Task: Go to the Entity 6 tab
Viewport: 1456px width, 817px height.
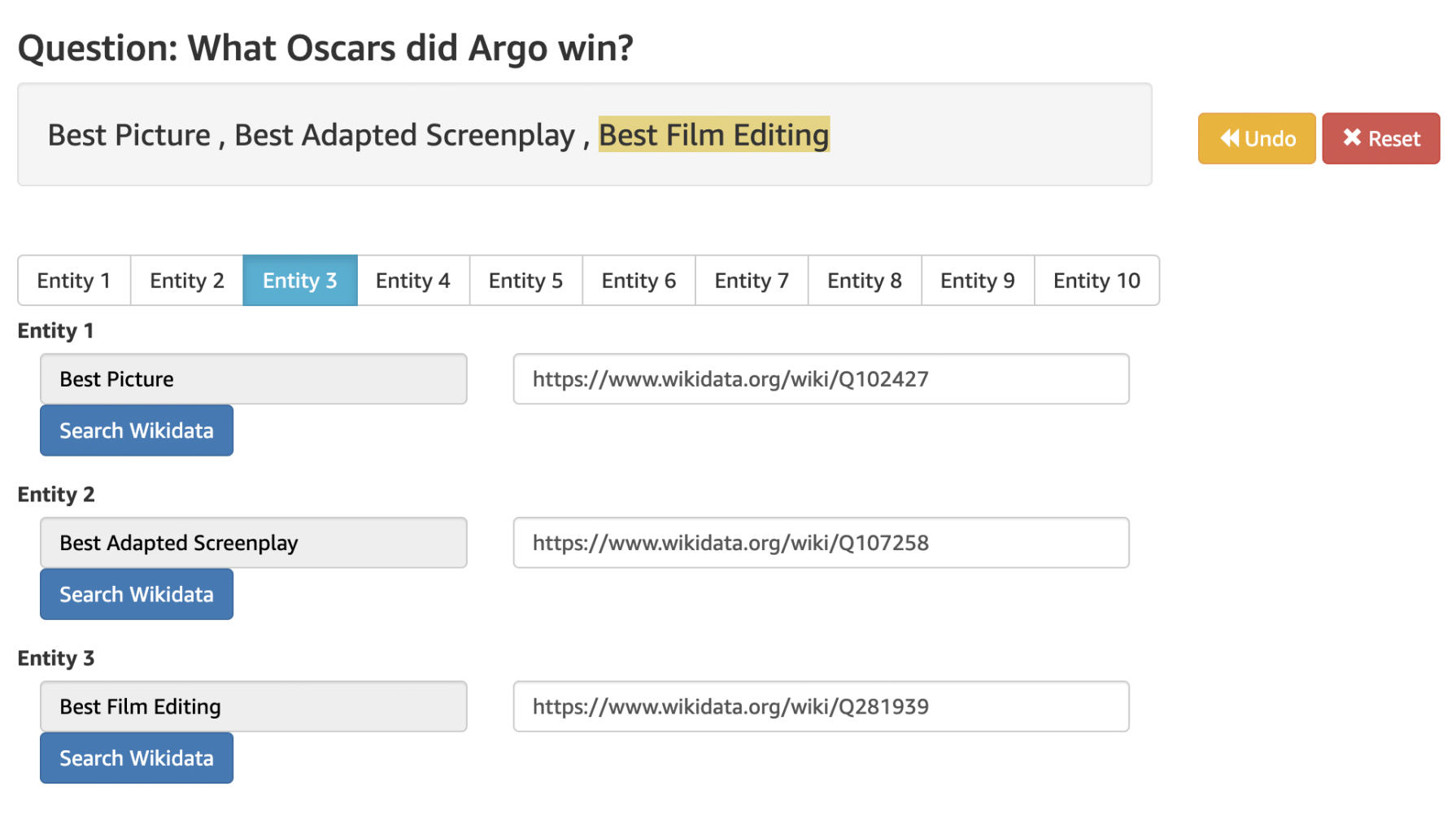Action: pyautogui.click(x=639, y=281)
